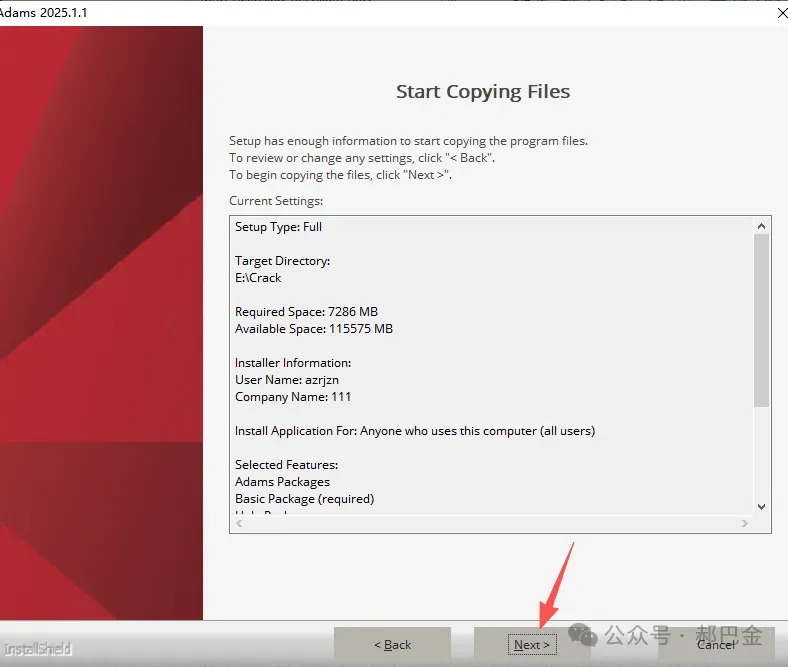Click the scrollbar track below the thumb

tap(761, 452)
